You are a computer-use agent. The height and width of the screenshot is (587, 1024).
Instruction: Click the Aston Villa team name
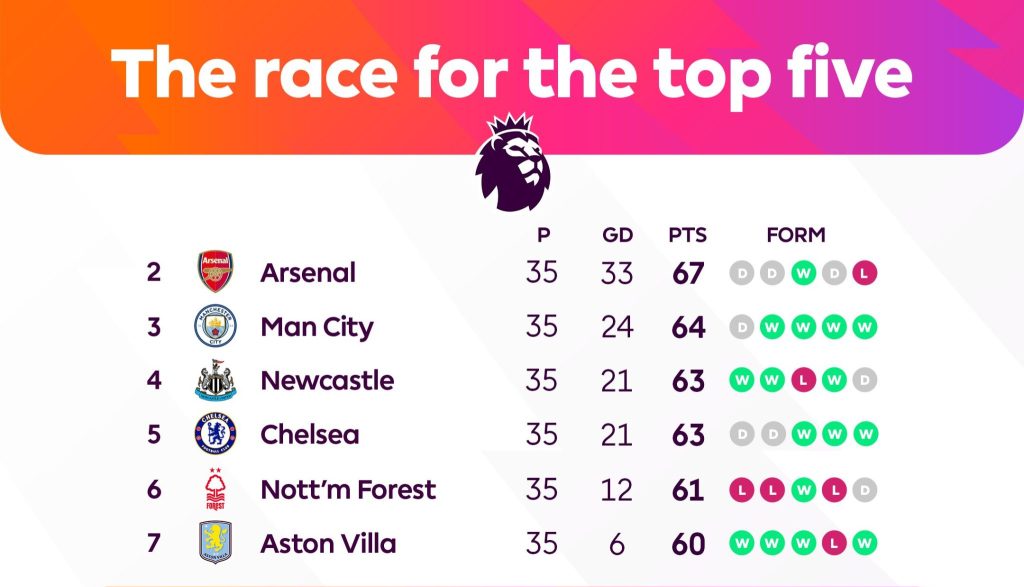[328, 544]
